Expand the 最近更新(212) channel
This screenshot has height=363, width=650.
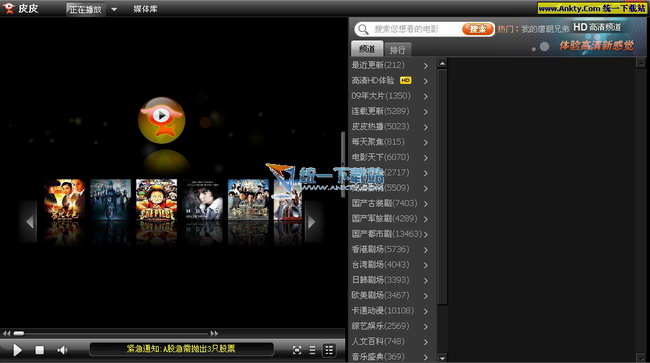(x=390, y=65)
